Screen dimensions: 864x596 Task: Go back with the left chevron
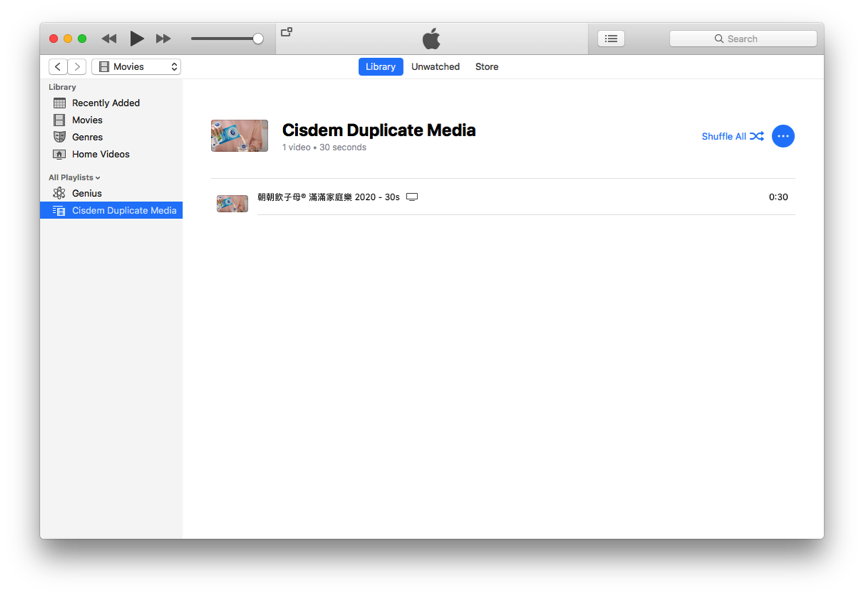pos(58,67)
